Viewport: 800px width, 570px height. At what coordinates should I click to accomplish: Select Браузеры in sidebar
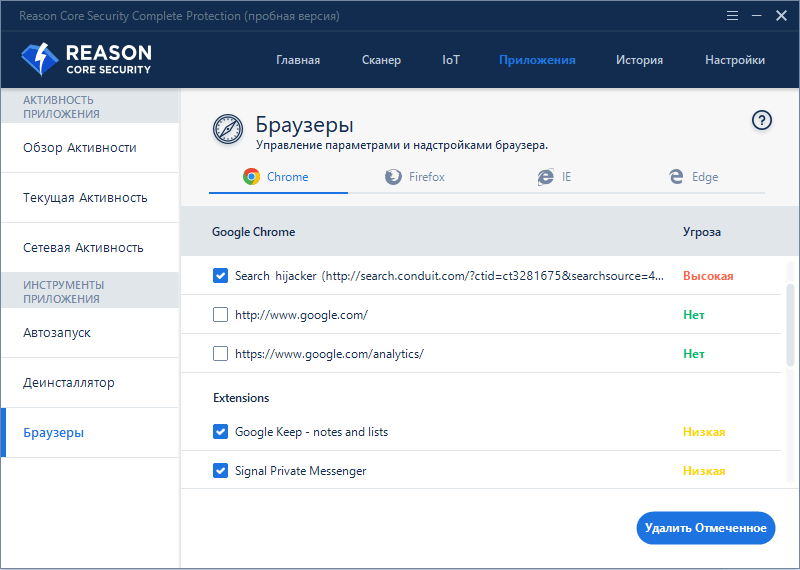pos(90,433)
